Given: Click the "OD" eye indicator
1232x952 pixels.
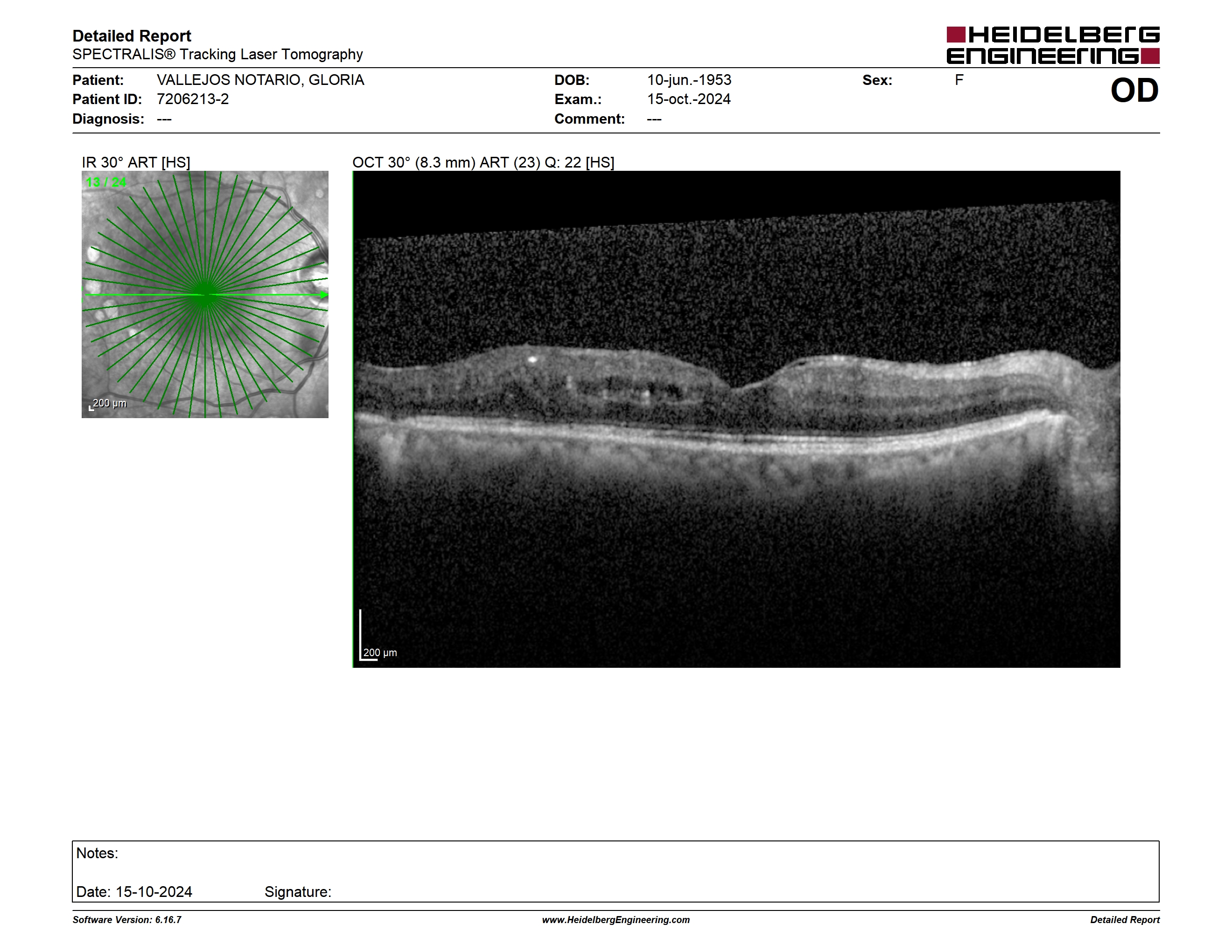Looking at the screenshot, I should click(x=1134, y=90).
